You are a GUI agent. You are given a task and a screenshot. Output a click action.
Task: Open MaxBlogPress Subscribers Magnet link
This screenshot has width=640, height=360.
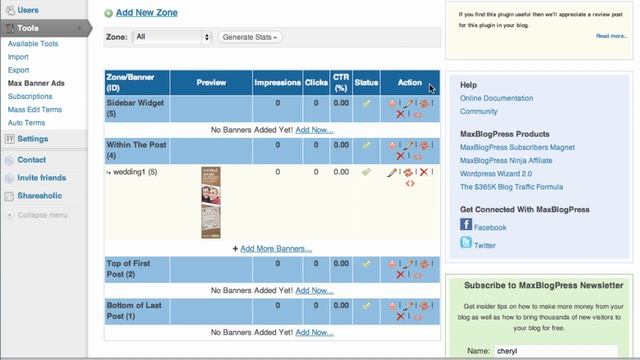(517, 147)
